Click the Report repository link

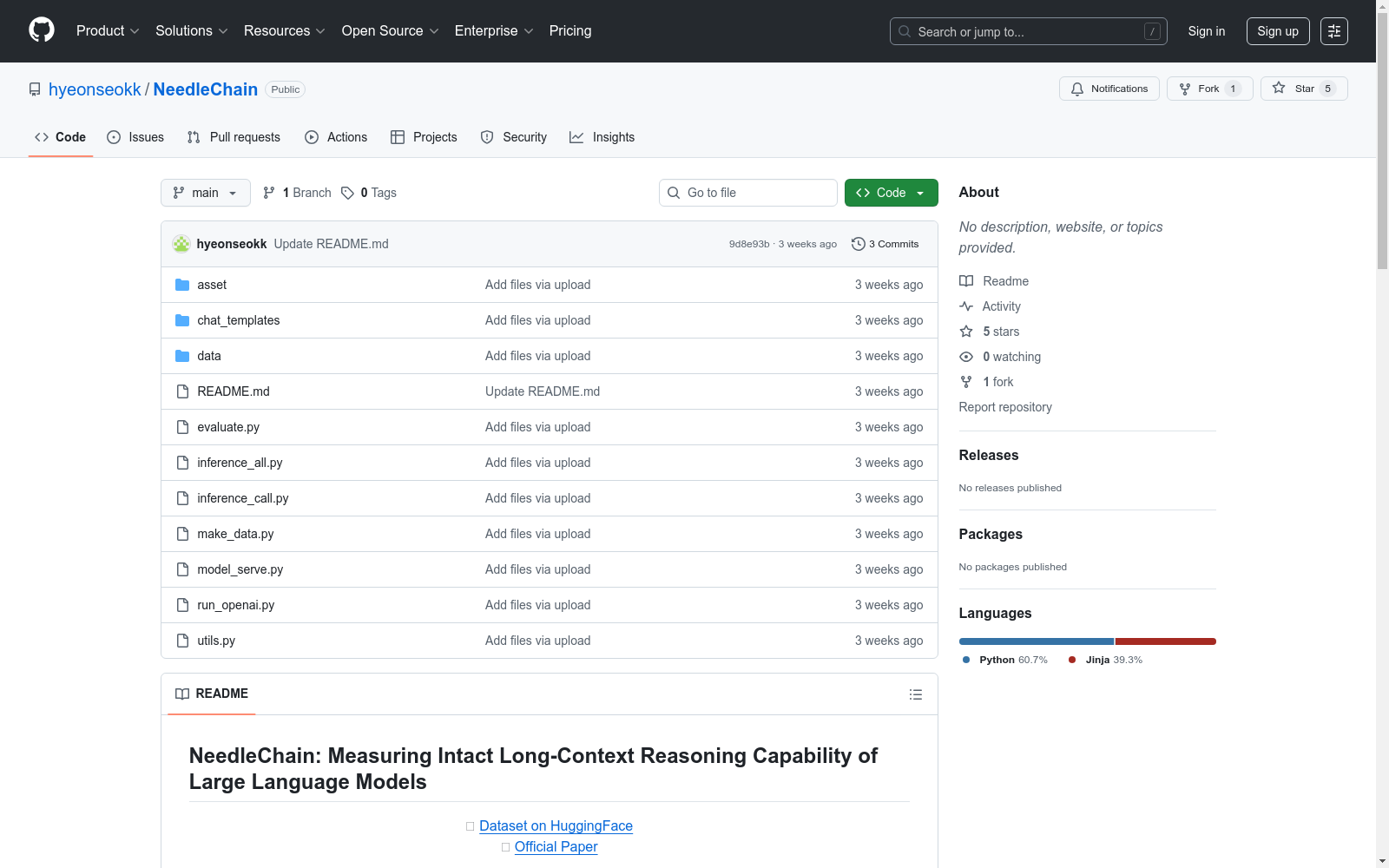pos(1005,407)
